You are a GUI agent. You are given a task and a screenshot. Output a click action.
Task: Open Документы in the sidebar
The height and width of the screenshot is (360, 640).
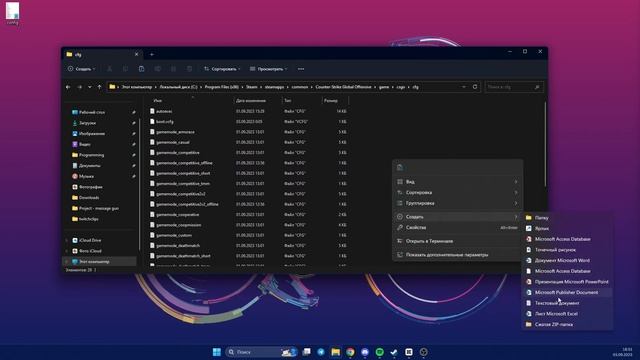coord(90,166)
